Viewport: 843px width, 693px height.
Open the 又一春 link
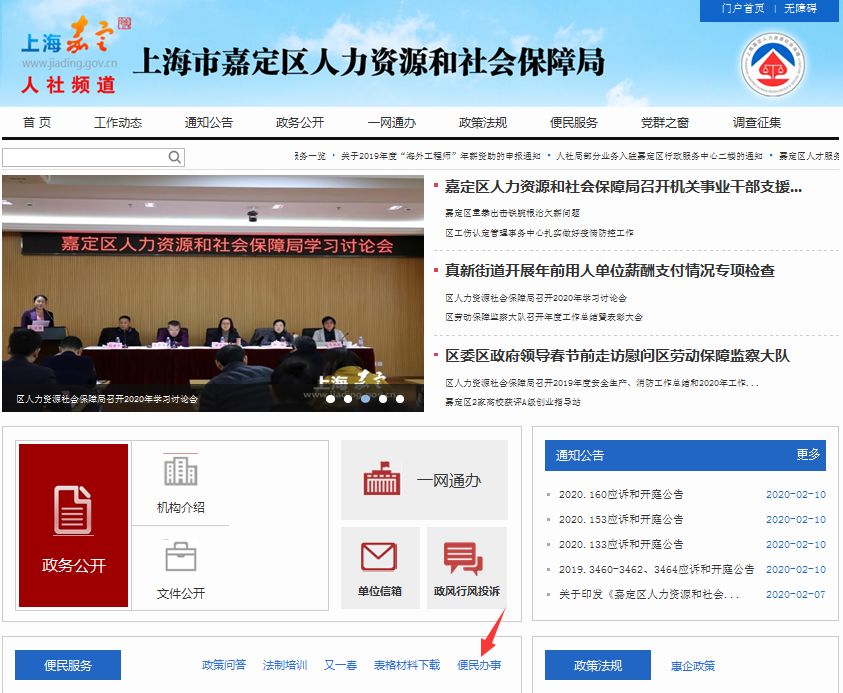click(340, 665)
